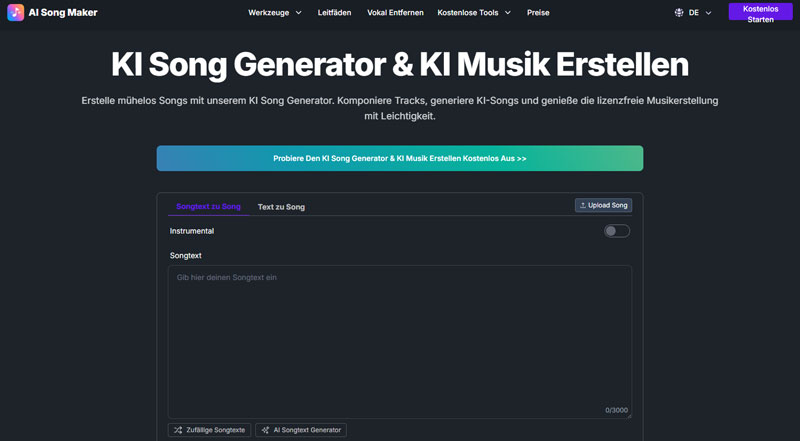Click the KI Song Generator main heading
Viewport: 800px width, 441px height.
400,64
